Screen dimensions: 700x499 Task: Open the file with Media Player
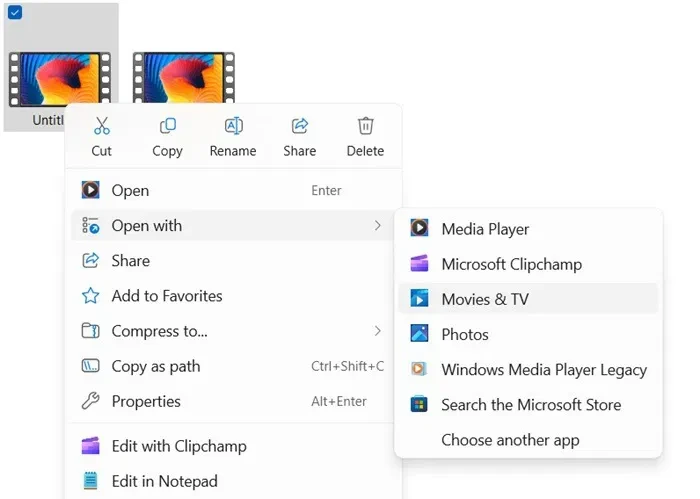(528, 229)
